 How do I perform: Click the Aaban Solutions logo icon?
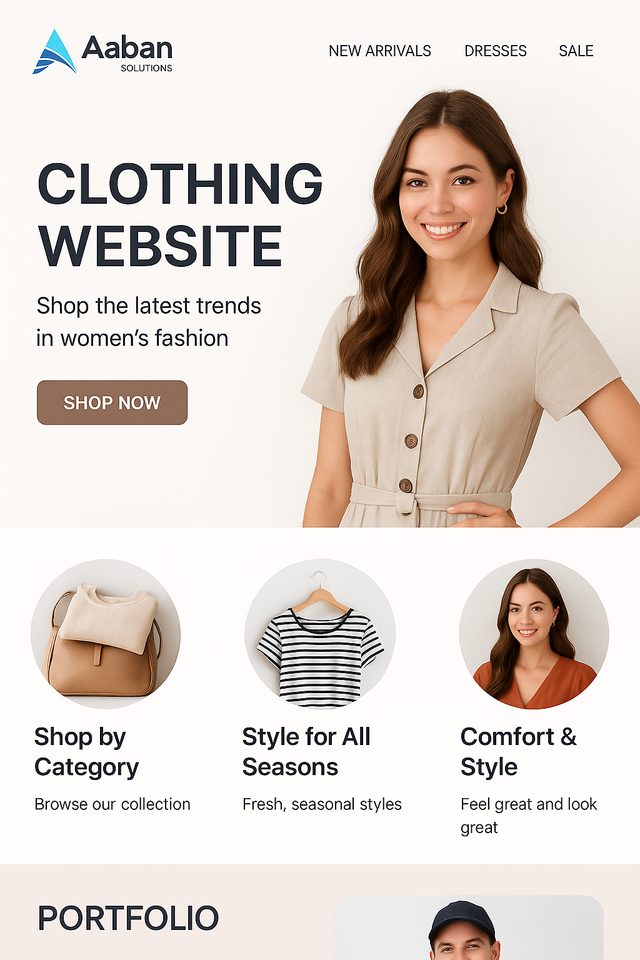[55, 52]
